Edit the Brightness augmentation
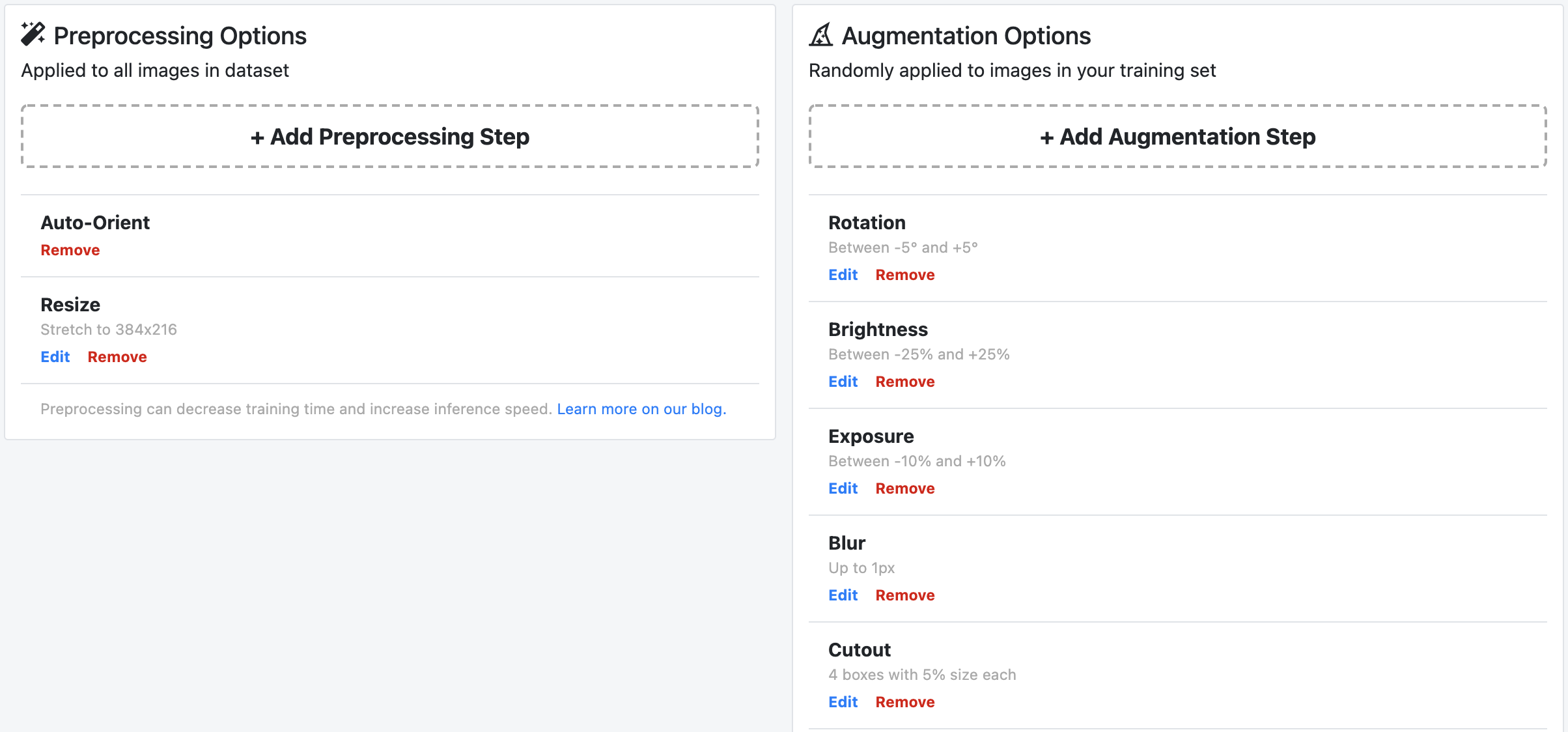Screen dimensions: 1568x732 (x=843, y=382)
